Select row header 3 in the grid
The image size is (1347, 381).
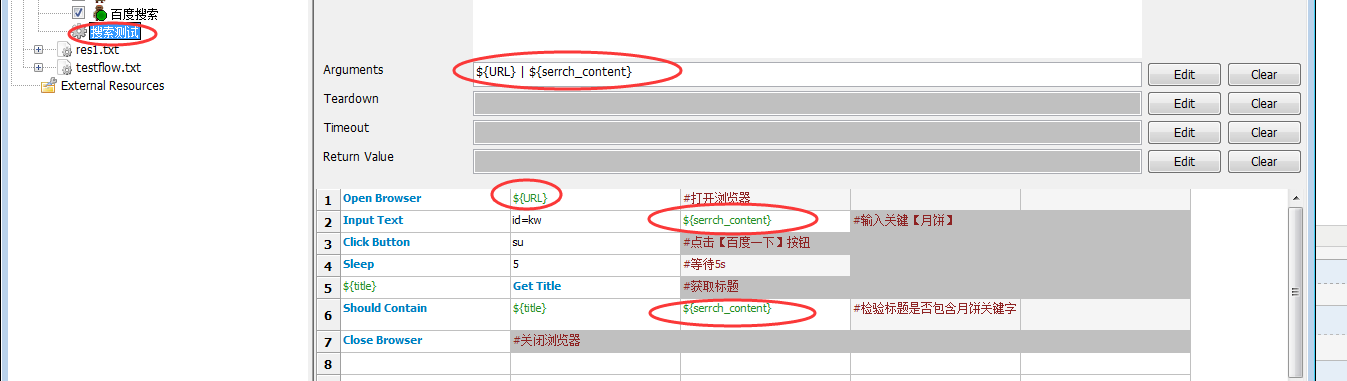(328, 244)
